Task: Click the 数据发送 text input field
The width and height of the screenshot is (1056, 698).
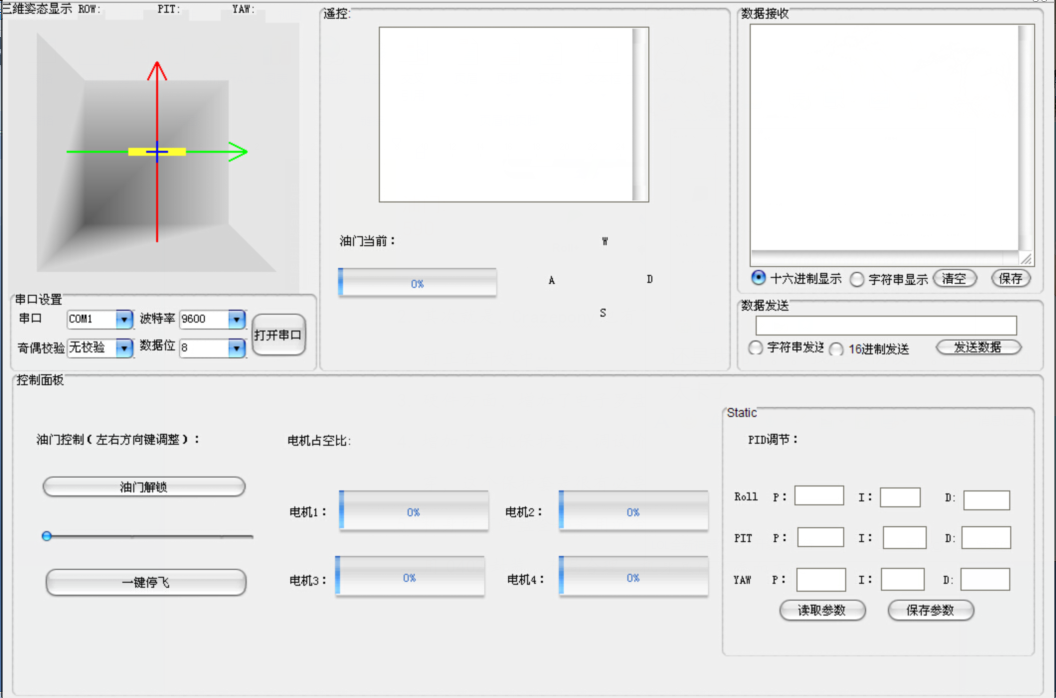Action: point(886,326)
